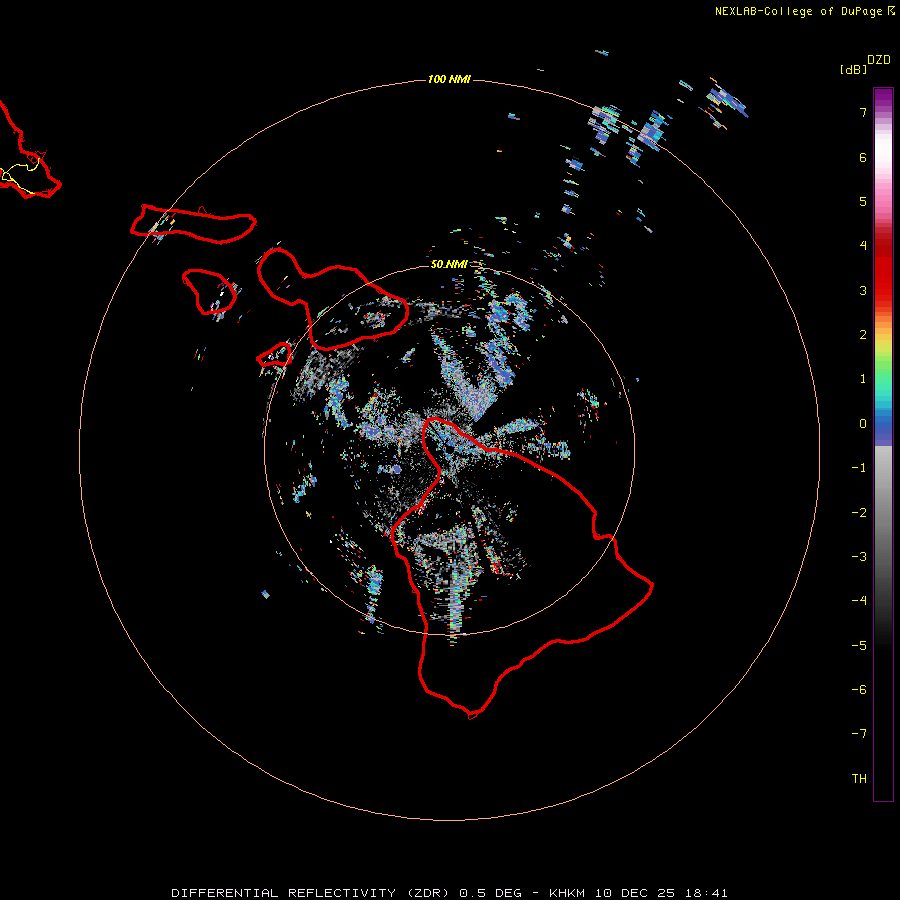Click the '6' value on the color scale
The width and height of the screenshot is (900, 900).
(x=863, y=157)
